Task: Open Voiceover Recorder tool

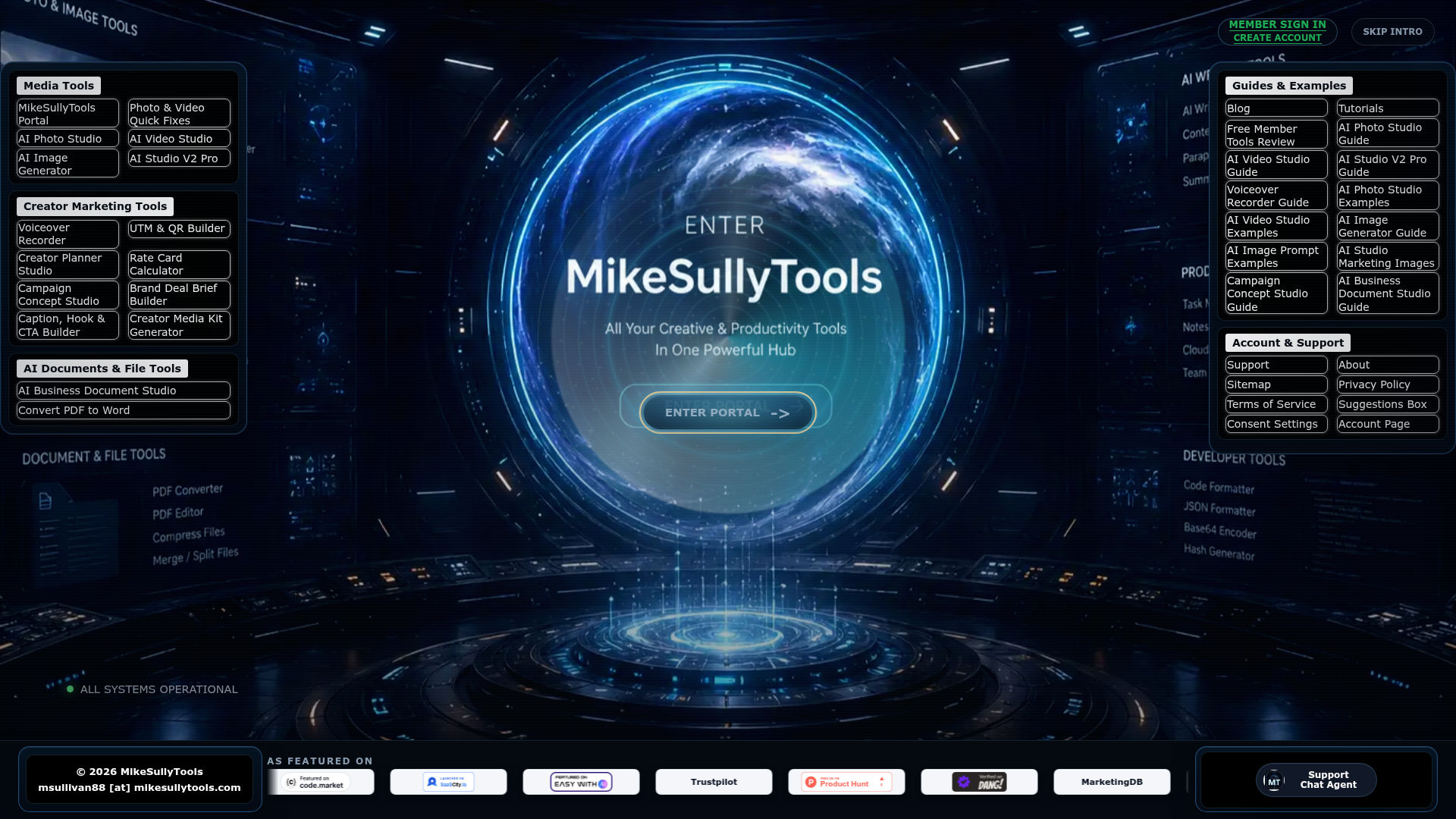Action: (67, 234)
